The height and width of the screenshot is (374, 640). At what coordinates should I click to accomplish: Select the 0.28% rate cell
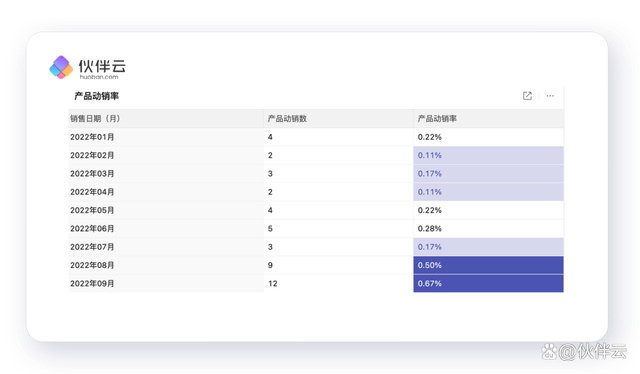coord(489,228)
